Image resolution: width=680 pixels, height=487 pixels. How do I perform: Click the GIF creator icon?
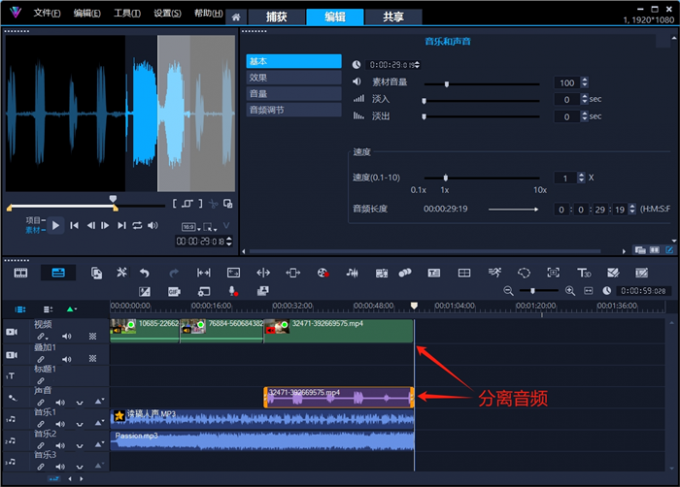[x=174, y=292]
